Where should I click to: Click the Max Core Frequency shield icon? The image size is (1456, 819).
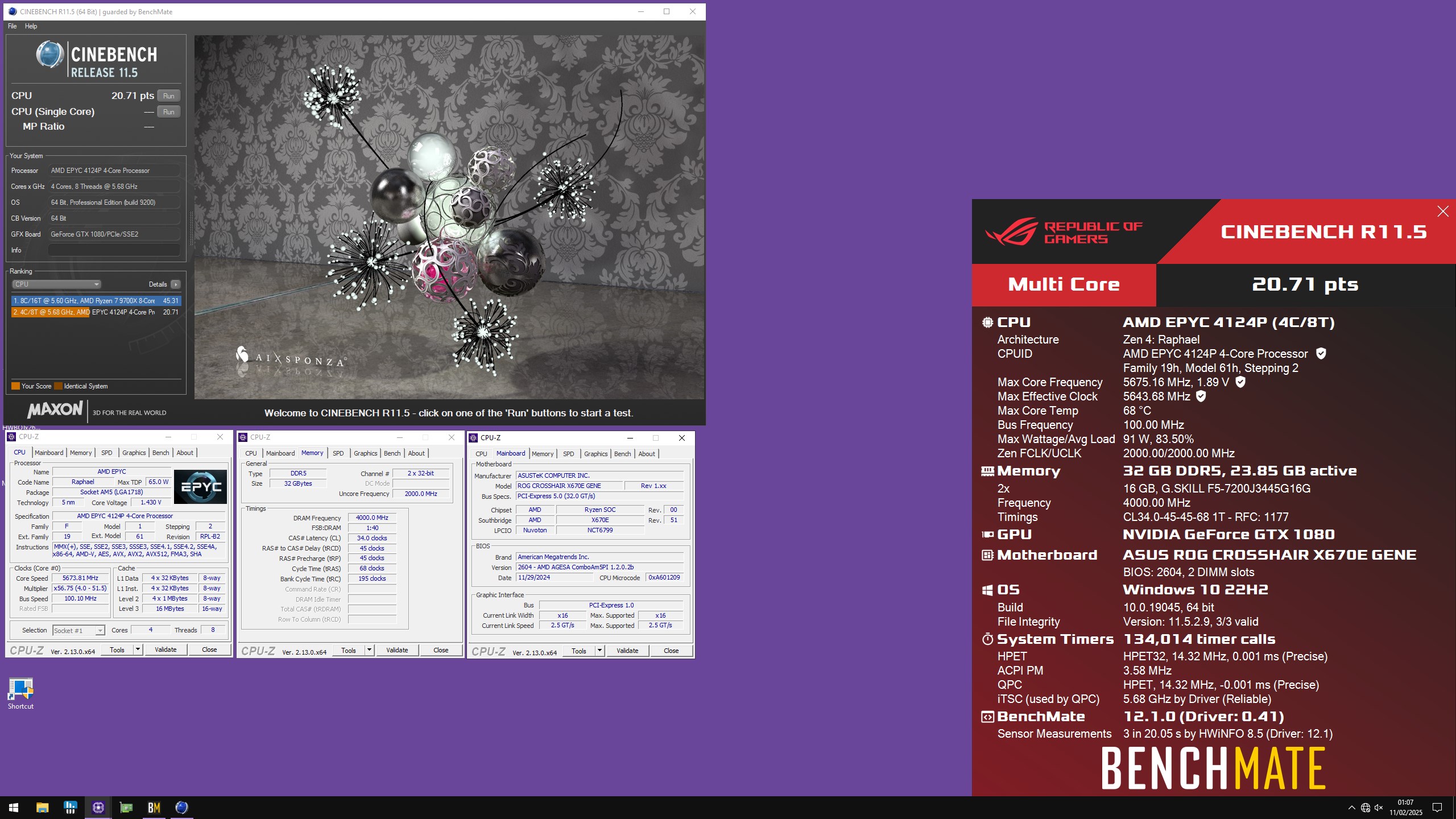1240,382
